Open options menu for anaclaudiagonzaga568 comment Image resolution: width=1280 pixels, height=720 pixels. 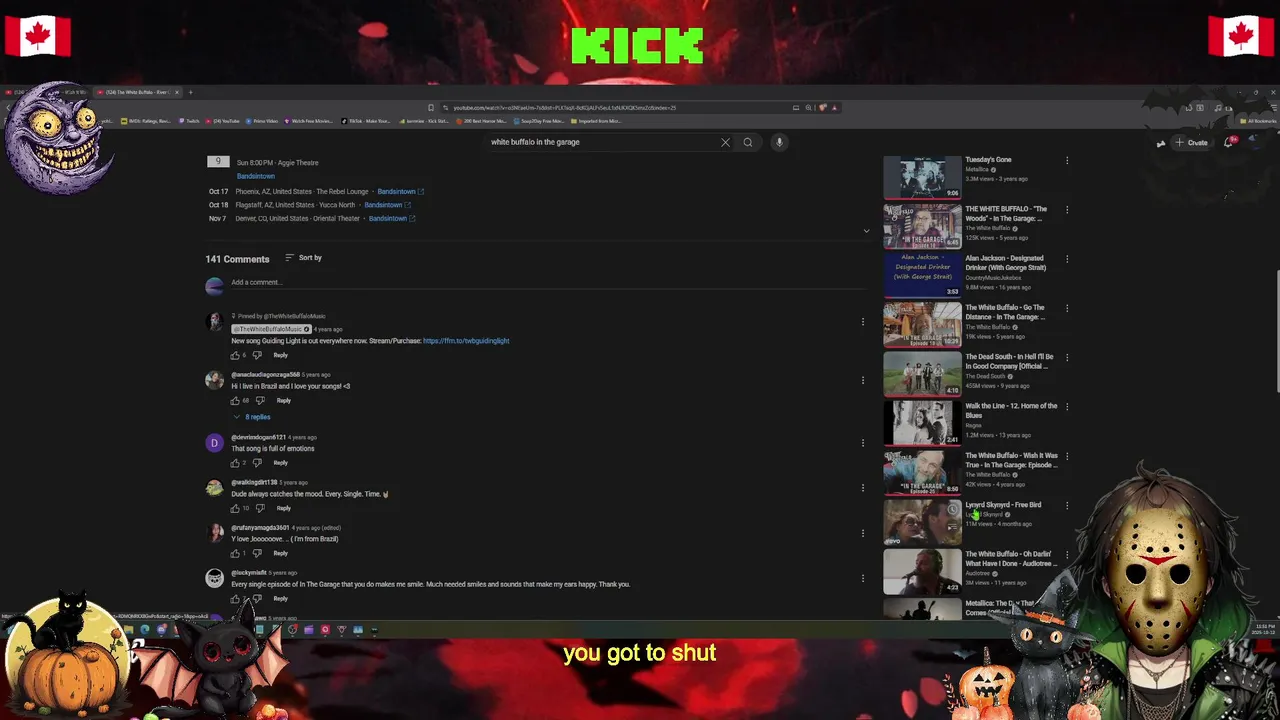point(863,380)
